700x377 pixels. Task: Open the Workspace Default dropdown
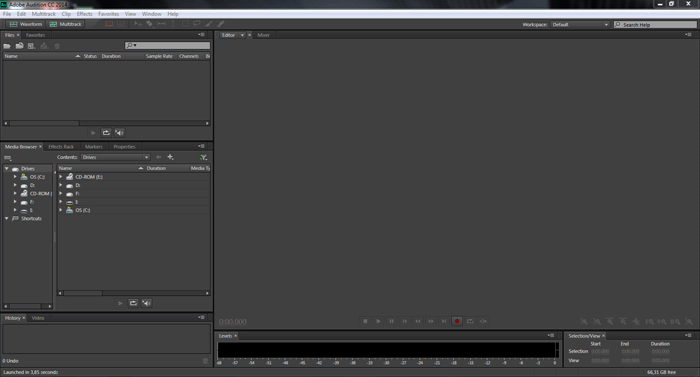(x=580, y=25)
